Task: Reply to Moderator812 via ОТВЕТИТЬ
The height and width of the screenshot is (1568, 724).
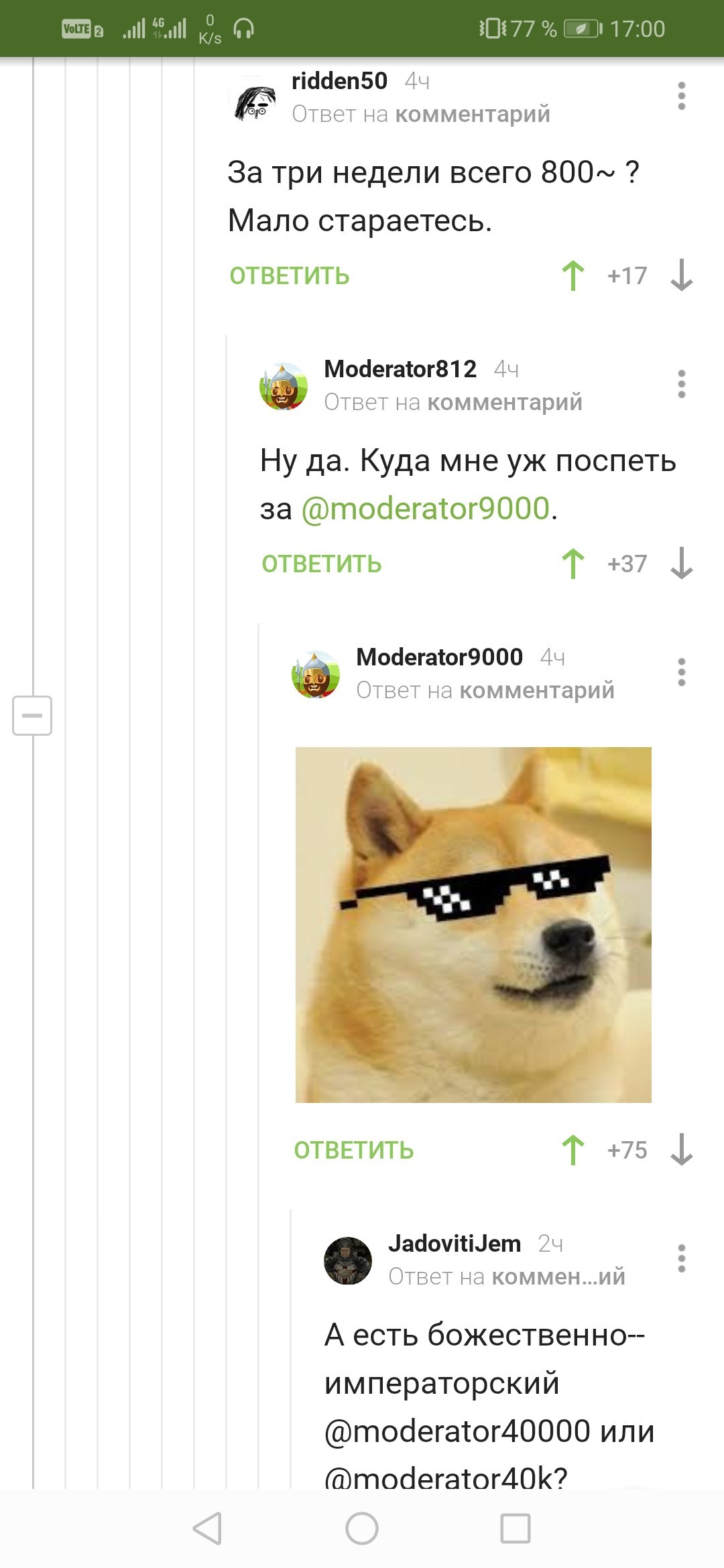Action: click(x=322, y=564)
